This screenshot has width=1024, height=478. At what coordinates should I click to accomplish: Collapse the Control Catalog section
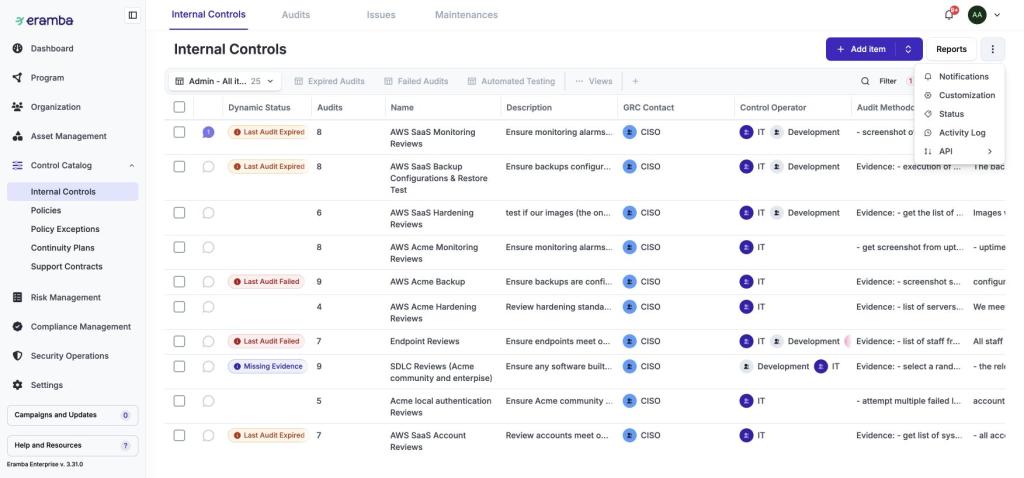(x=131, y=166)
